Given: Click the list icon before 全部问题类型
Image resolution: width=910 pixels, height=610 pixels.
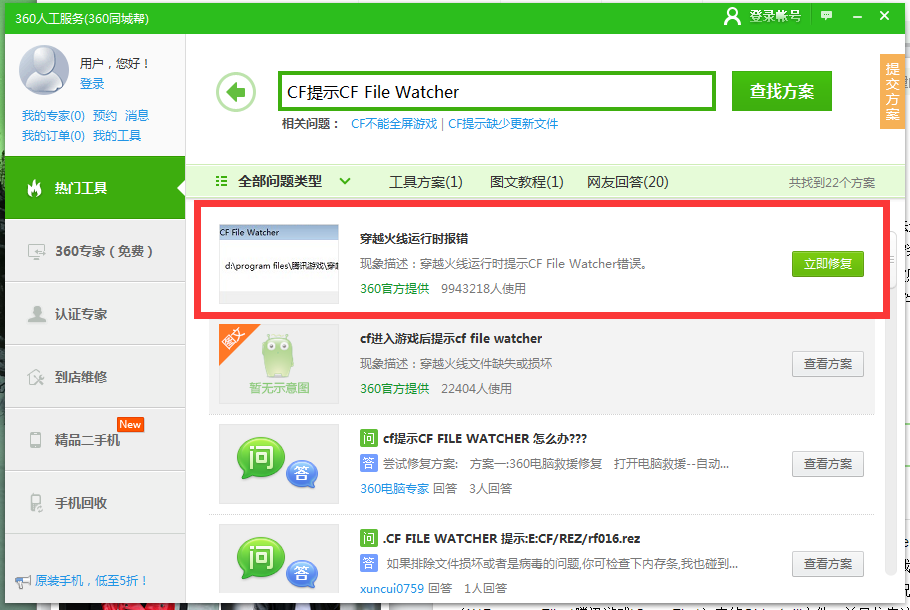Looking at the screenshot, I should click(221, 181).
